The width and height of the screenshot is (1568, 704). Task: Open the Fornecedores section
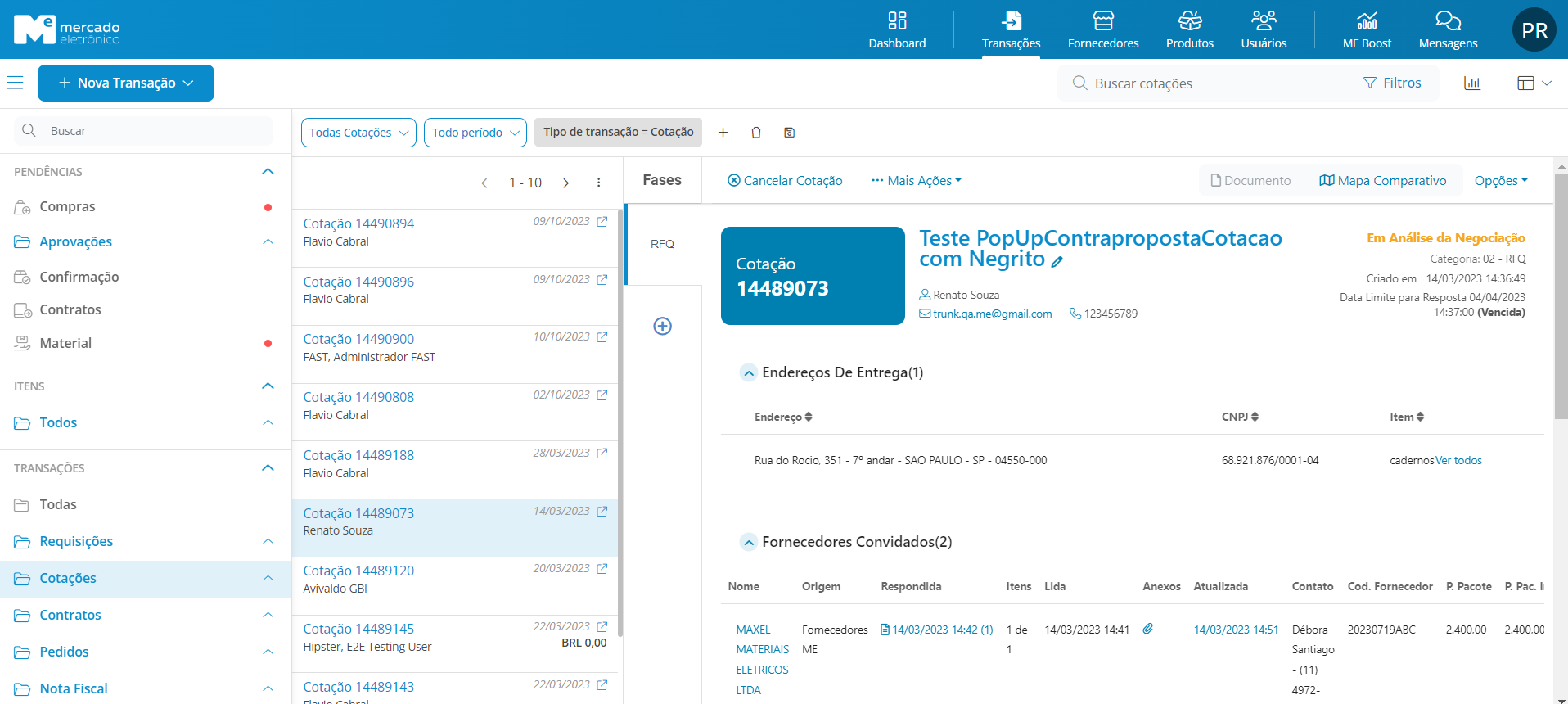(1102, 29)
